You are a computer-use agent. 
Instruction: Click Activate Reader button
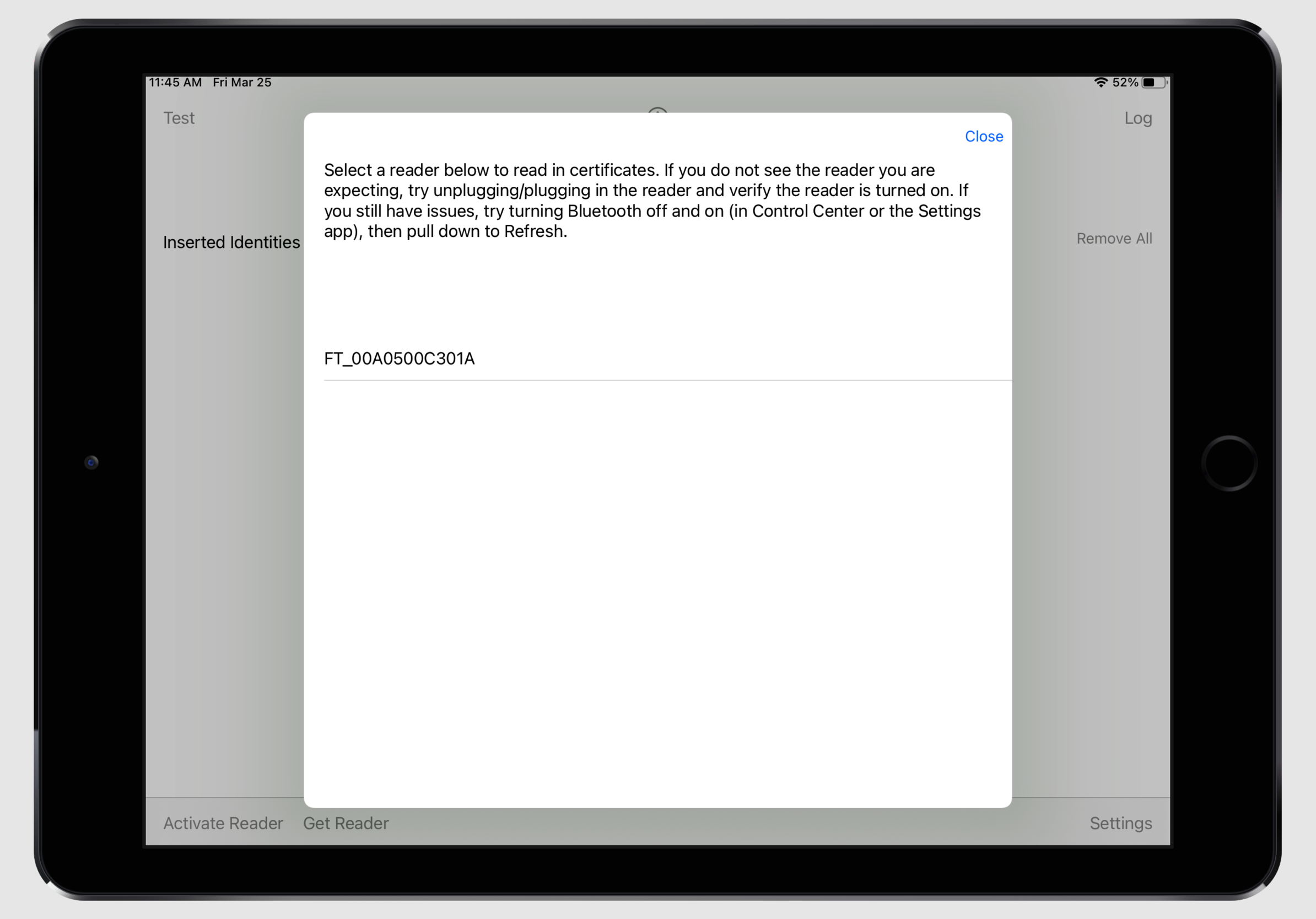[x=223, y=824]
